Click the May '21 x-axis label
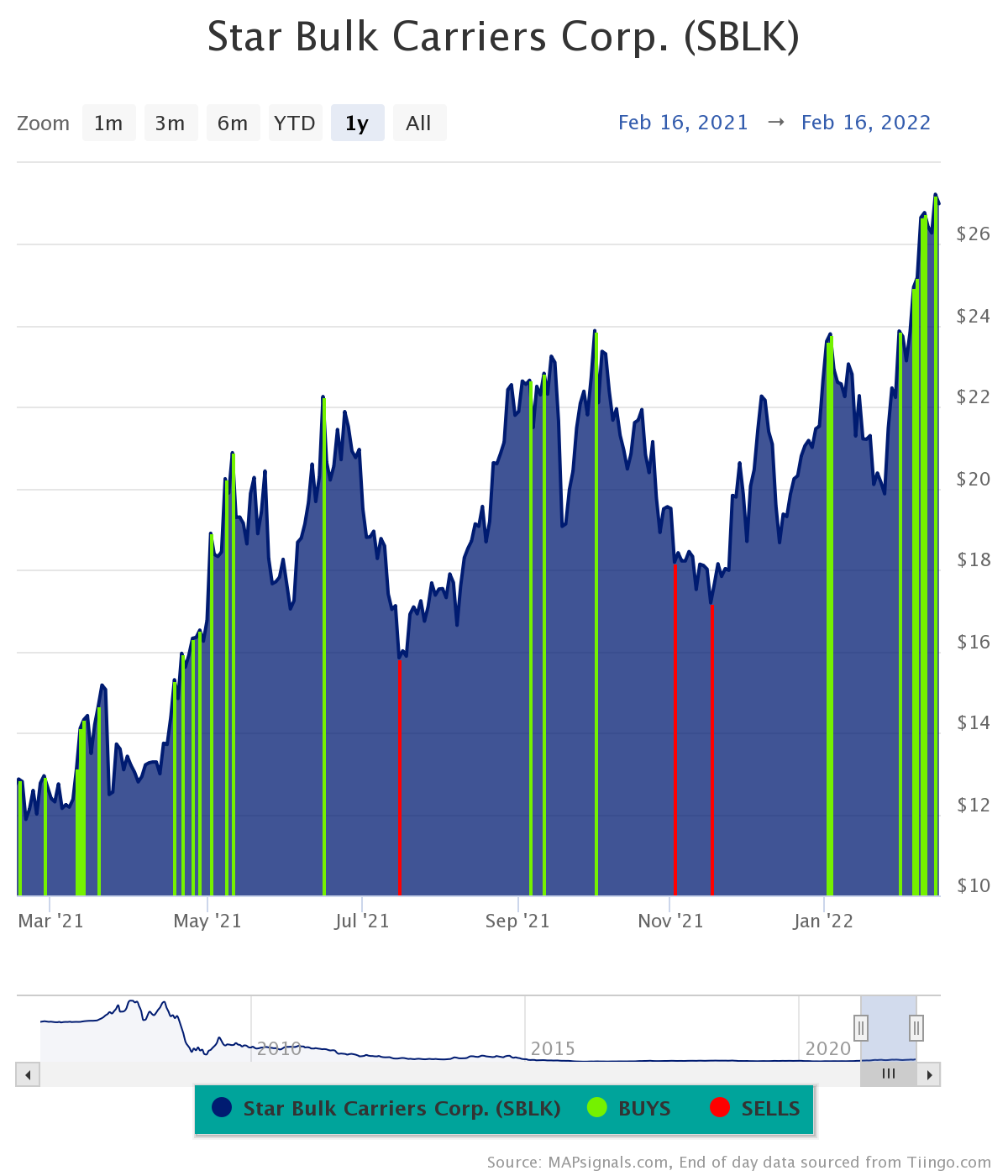This screenshot has width=1008, height=1176. tap(207, 921)
